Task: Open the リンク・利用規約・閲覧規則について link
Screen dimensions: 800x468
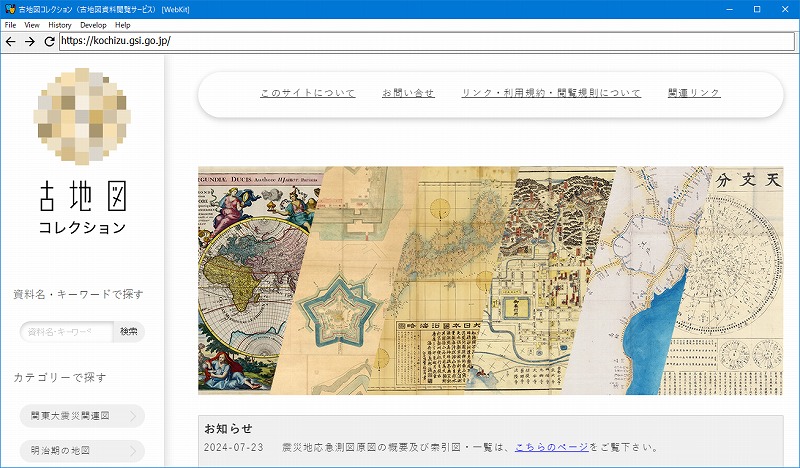Action: click(x=551, y=93)
